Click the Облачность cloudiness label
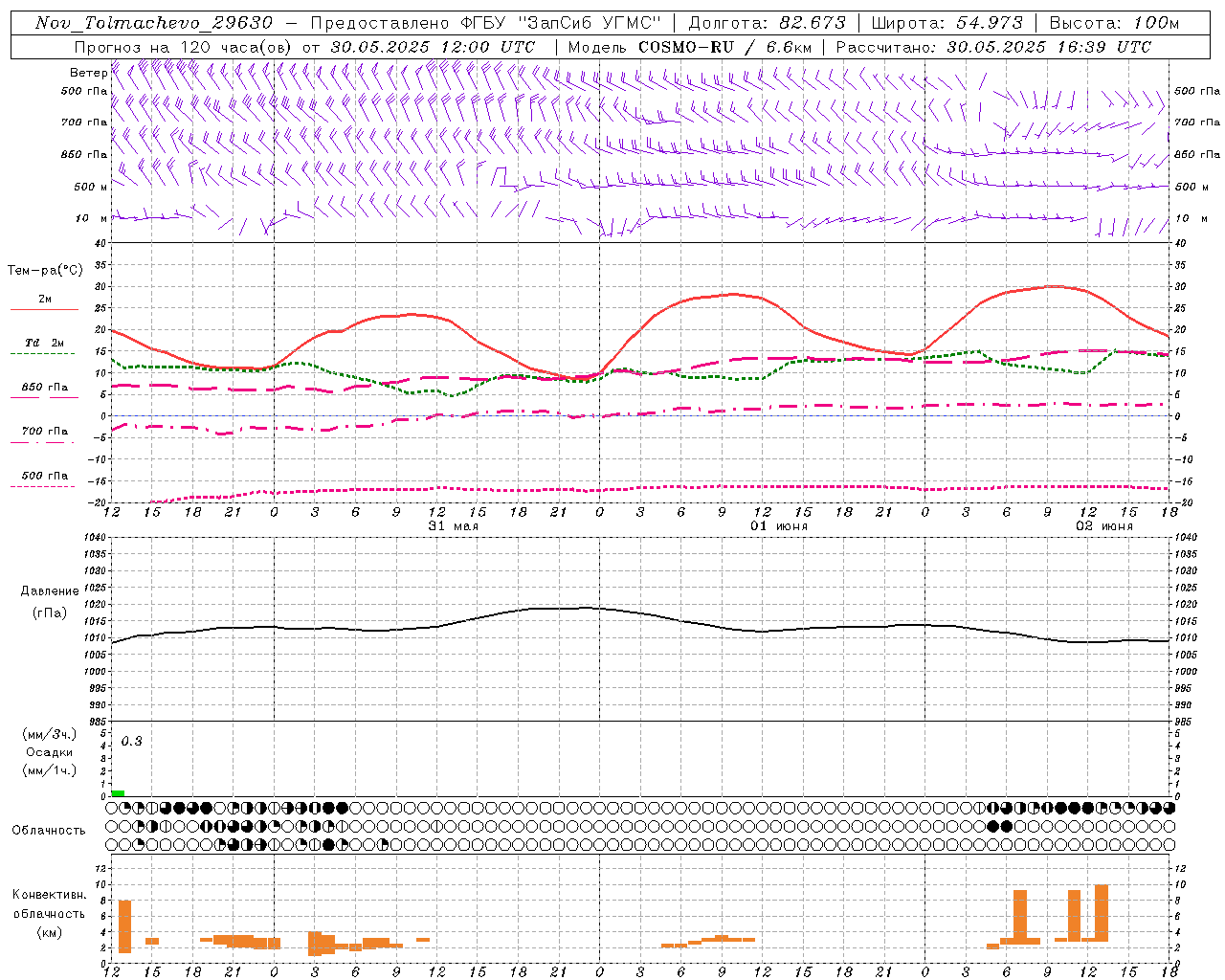 click(49, 830)
